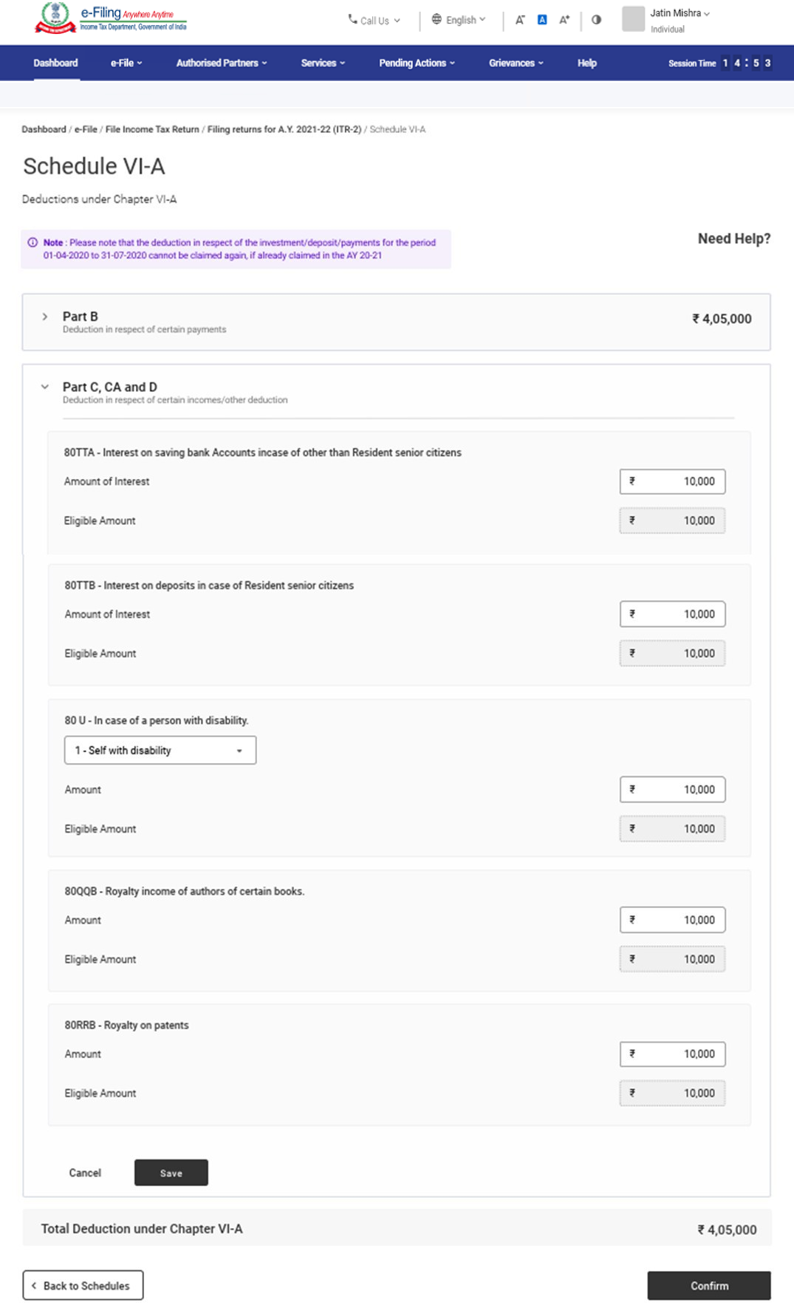Increase font size with large A icon

pyautogui.click(x=564, y=20)
